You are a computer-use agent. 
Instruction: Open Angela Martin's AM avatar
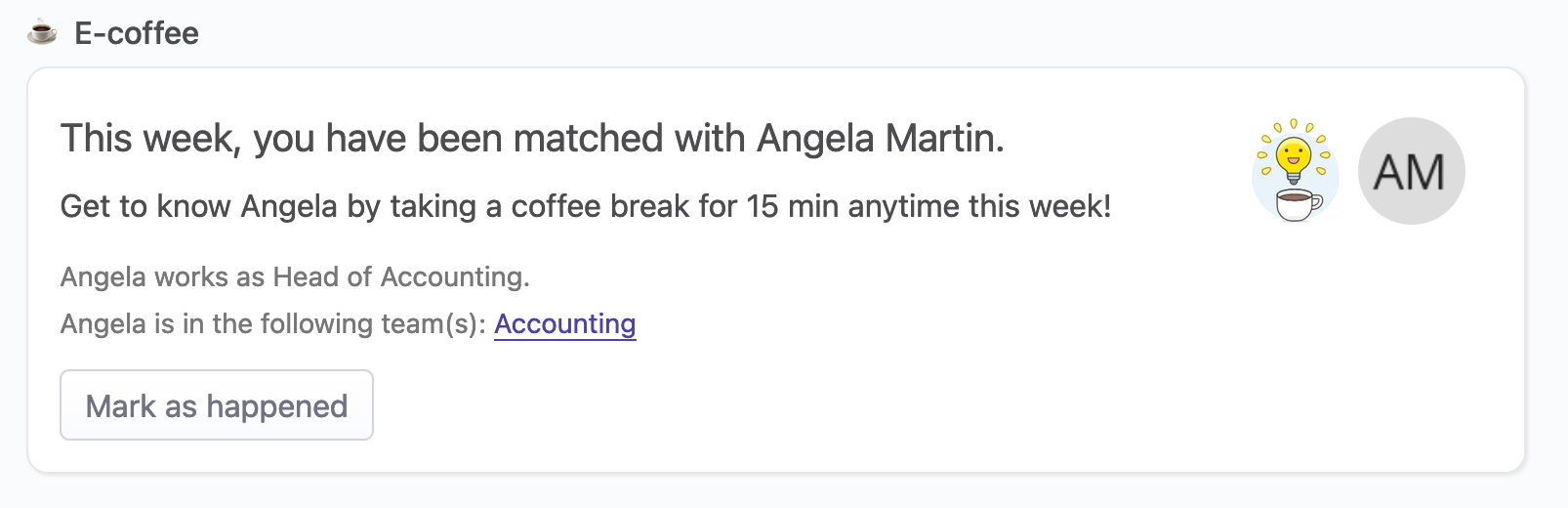[1411, 172]
